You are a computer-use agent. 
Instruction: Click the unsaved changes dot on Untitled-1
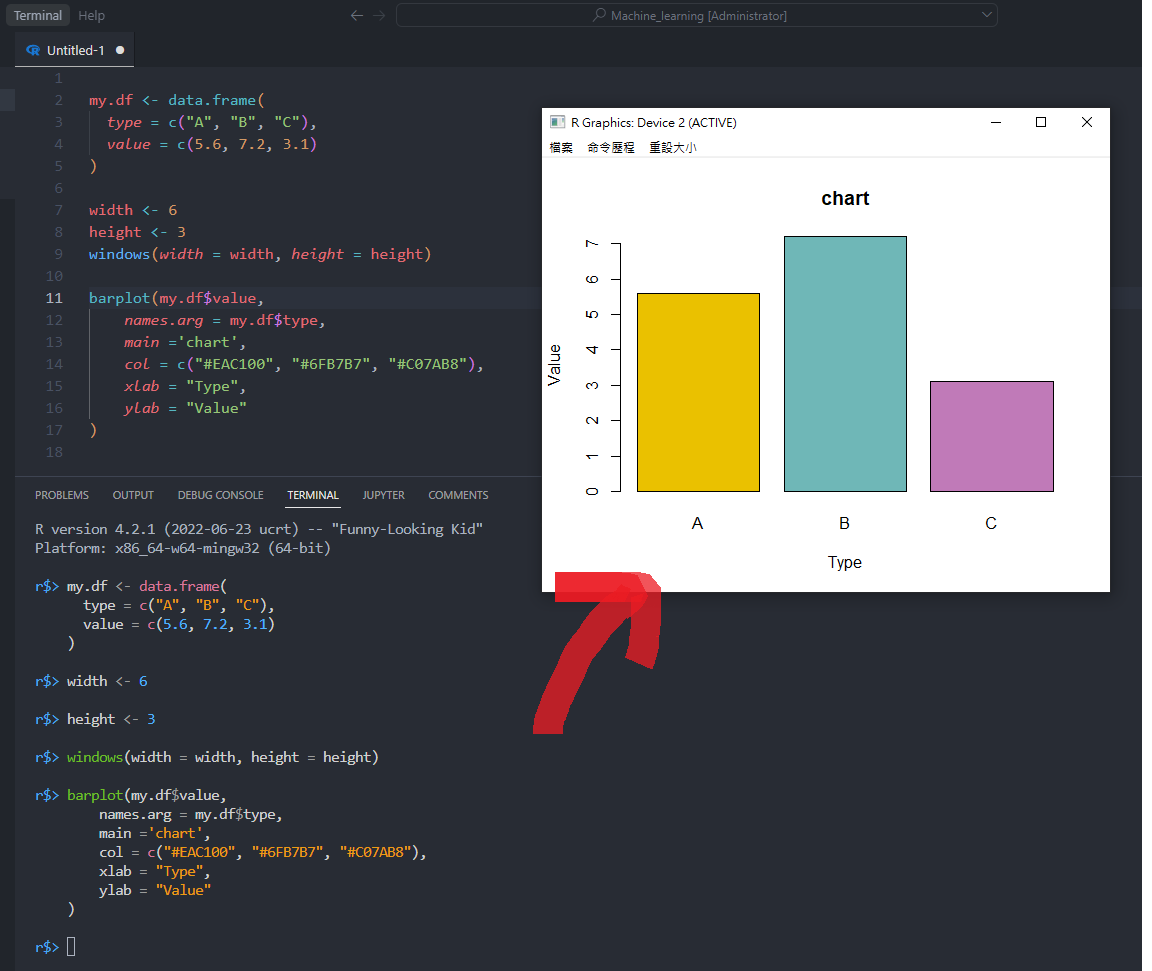pos(118,49)
